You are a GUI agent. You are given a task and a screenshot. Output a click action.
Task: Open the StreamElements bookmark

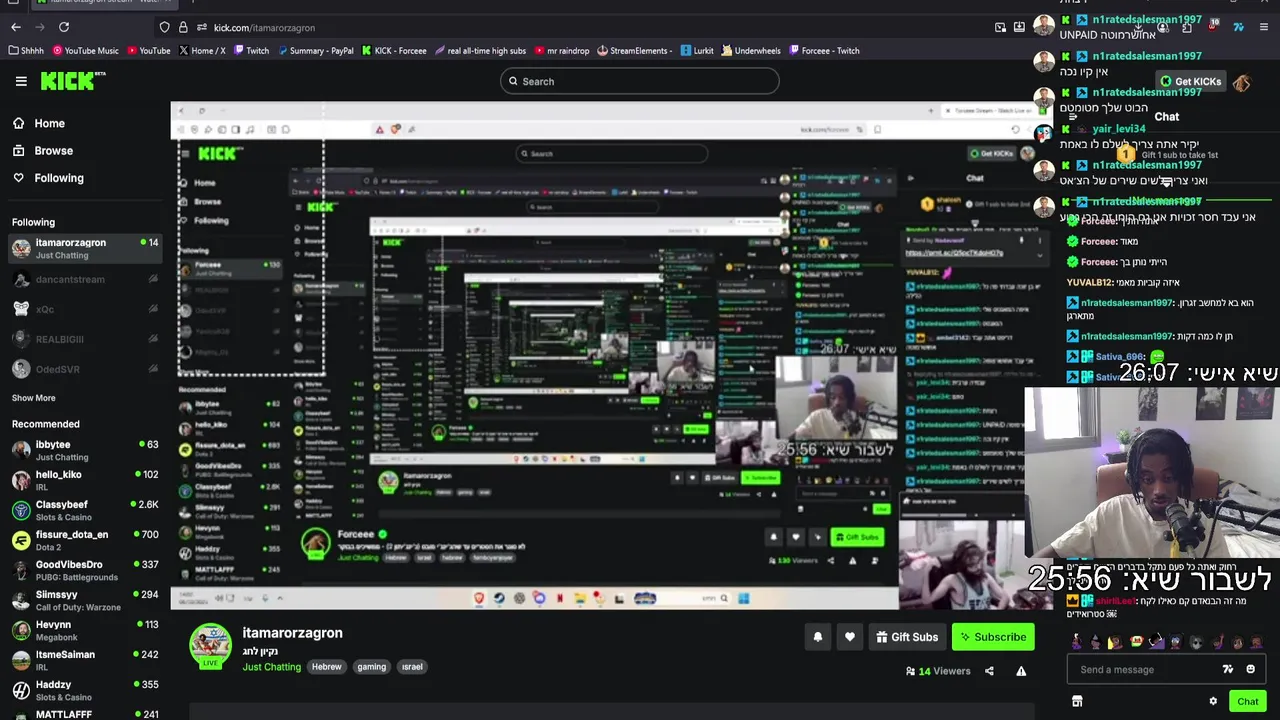pos(633,51)
